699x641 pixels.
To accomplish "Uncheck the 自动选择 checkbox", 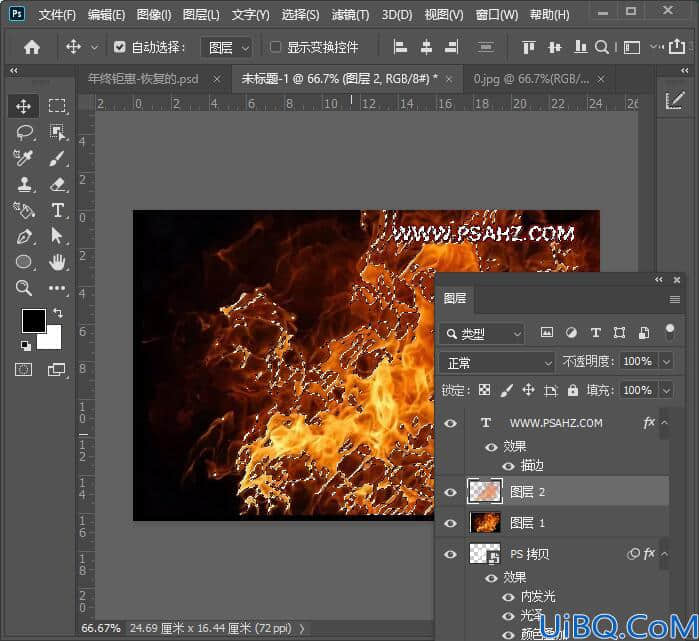I will 119,47.
